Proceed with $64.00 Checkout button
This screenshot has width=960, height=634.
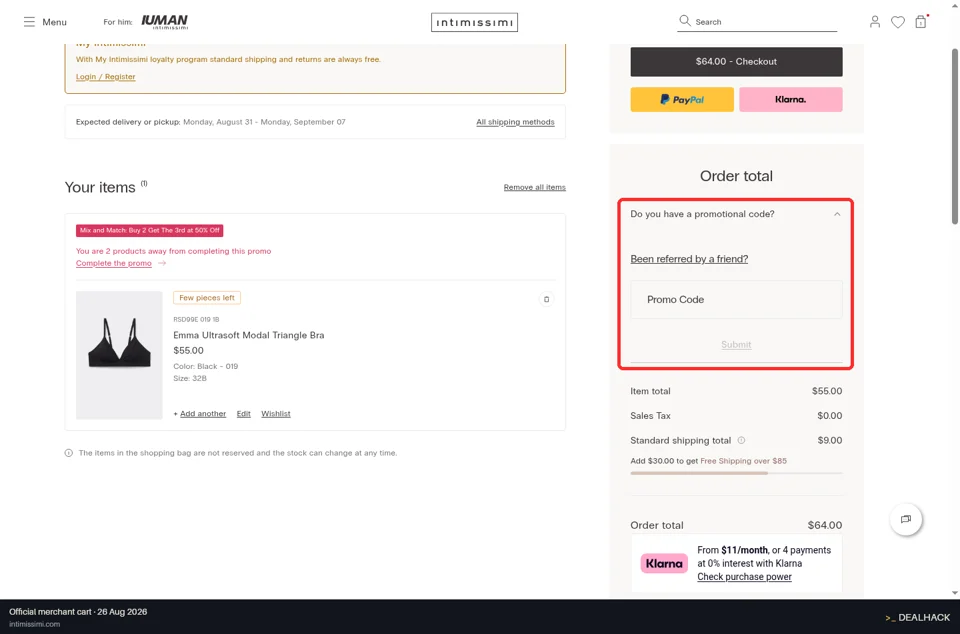pyautogui.click(x=736, y=62)
